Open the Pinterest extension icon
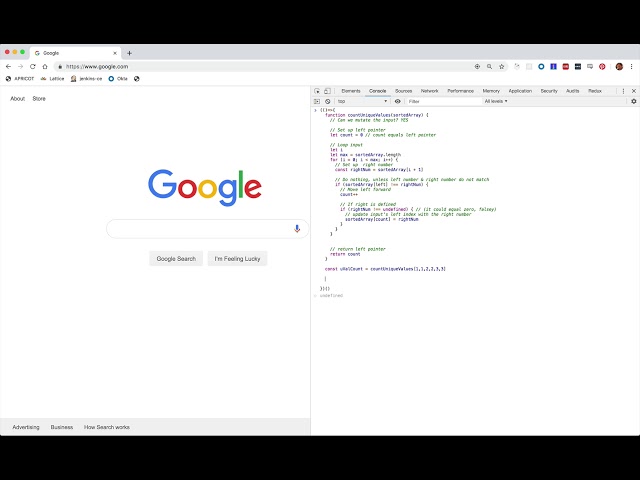Viewport: 640px width, 480px height. tap(602, 67)
